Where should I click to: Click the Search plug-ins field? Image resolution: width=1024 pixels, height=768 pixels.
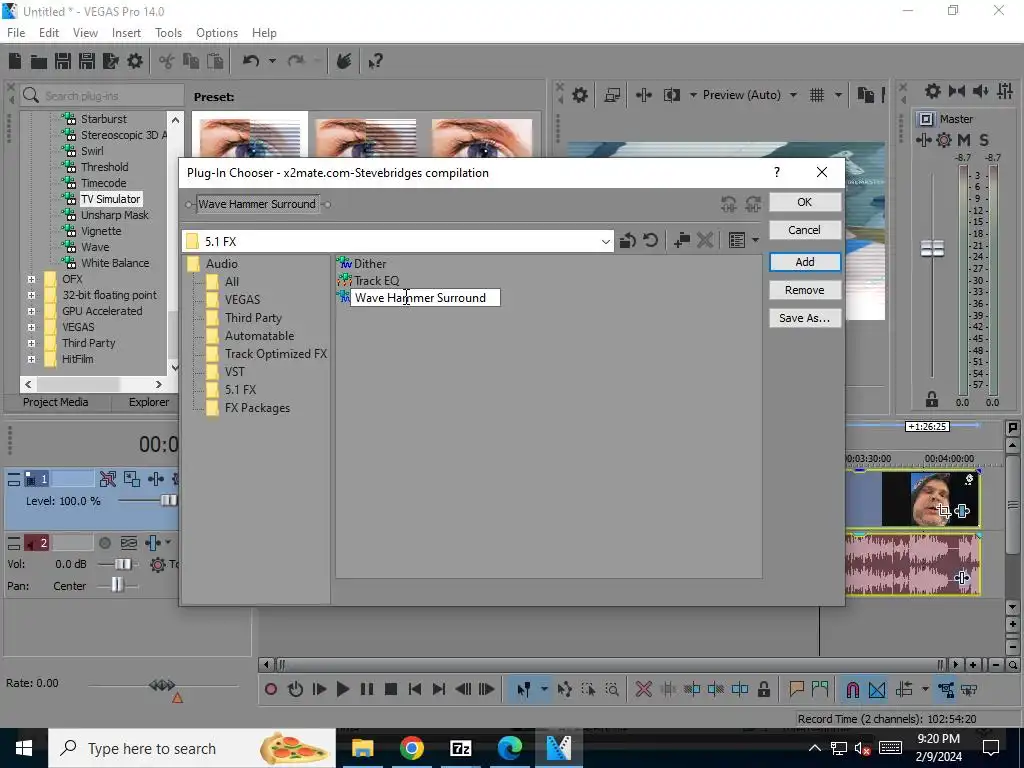tap(102, 96)
